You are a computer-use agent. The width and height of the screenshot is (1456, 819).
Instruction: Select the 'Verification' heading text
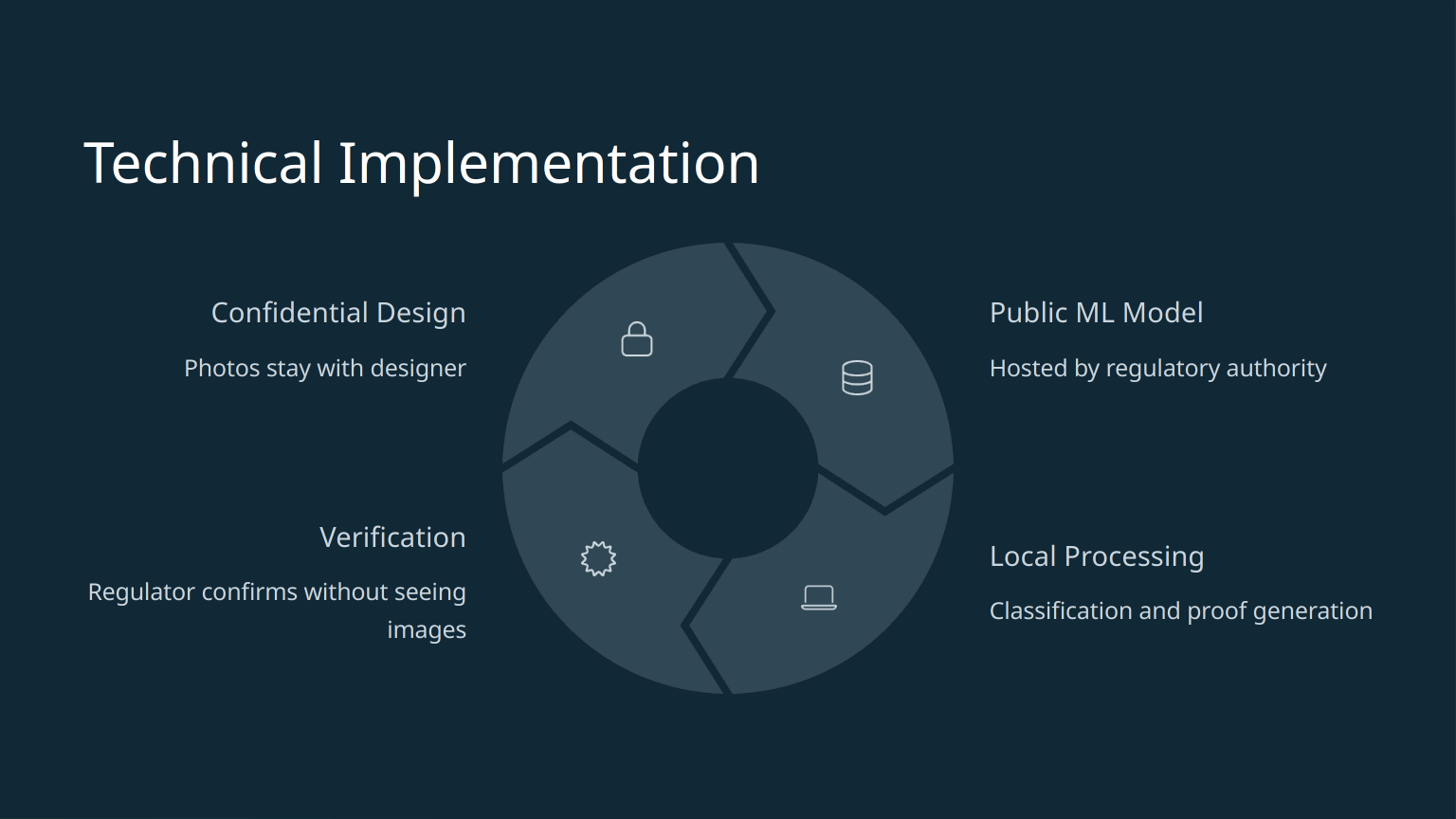tap(392, 537)
